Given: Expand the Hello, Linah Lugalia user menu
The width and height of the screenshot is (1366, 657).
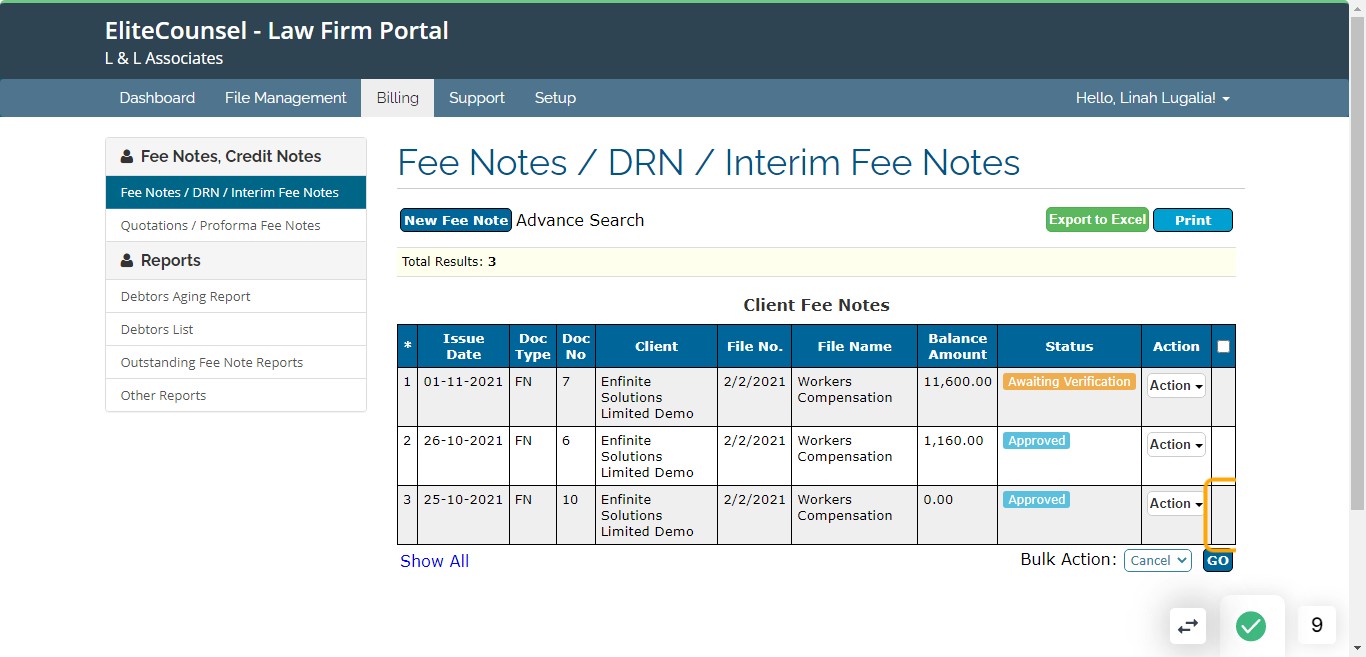Looking at the screenshot, I should pyautogui.click(x=1153, y=98).
